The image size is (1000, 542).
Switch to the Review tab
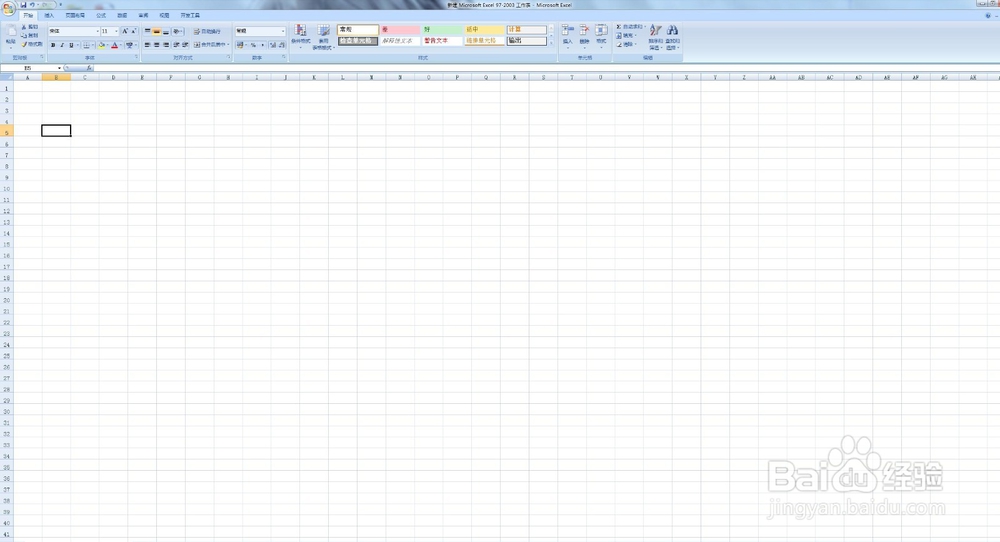click(143, 15)
